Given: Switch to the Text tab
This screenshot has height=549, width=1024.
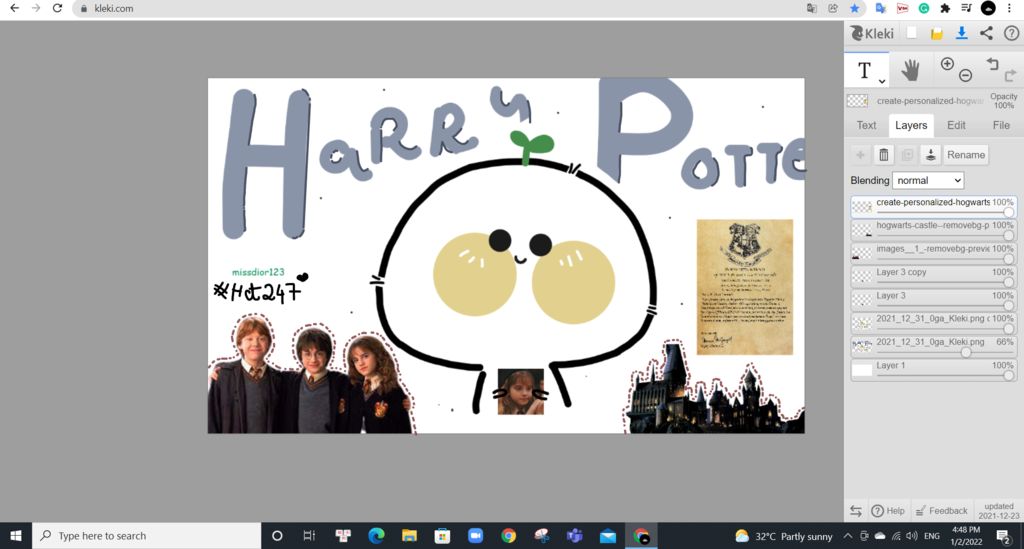Looking at the screenshot, I should click(866, 125).
